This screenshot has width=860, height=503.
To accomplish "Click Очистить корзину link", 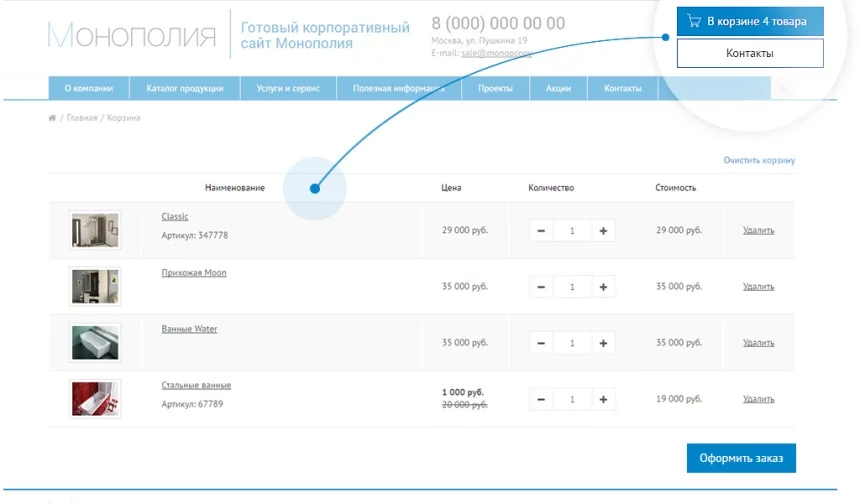I will (759, 160).
